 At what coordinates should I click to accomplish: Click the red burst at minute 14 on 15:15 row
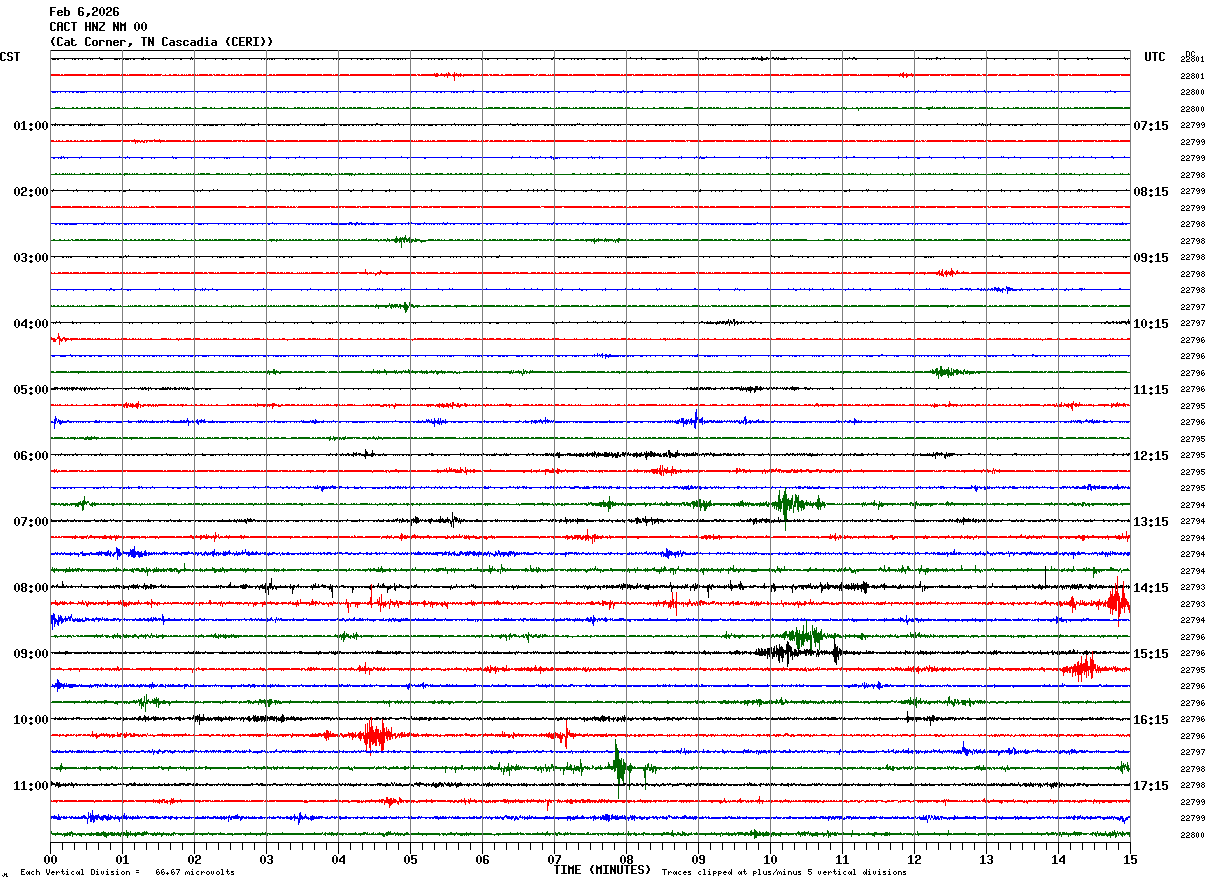click(1082, 668)
